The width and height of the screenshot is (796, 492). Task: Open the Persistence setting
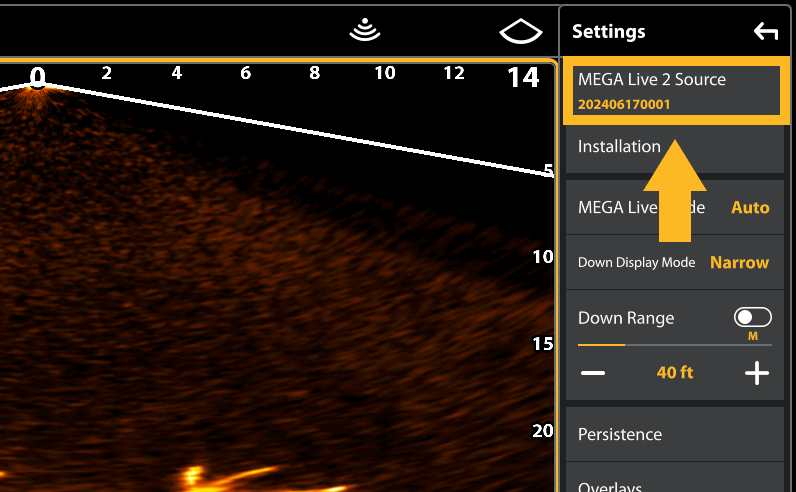(675, 434)
